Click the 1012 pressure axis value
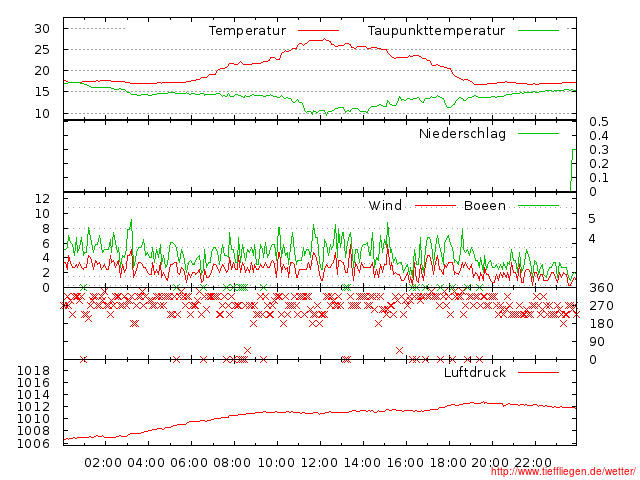The width and height of the screenshot is (640, 480). pyautogui.click(x=33, y=407)
